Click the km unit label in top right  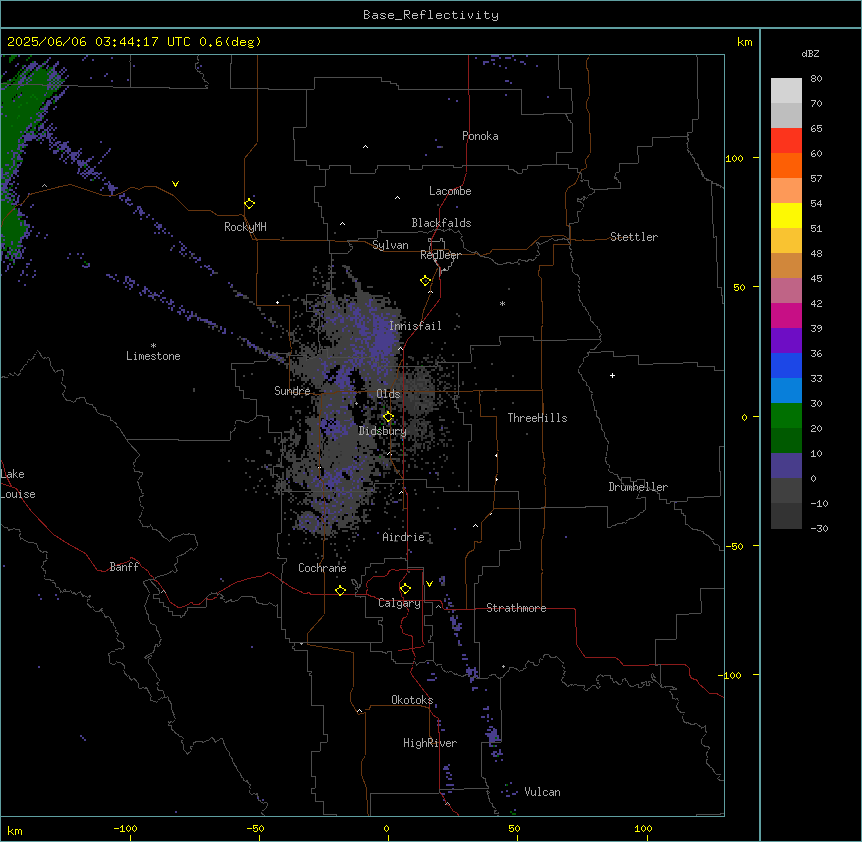744,42
